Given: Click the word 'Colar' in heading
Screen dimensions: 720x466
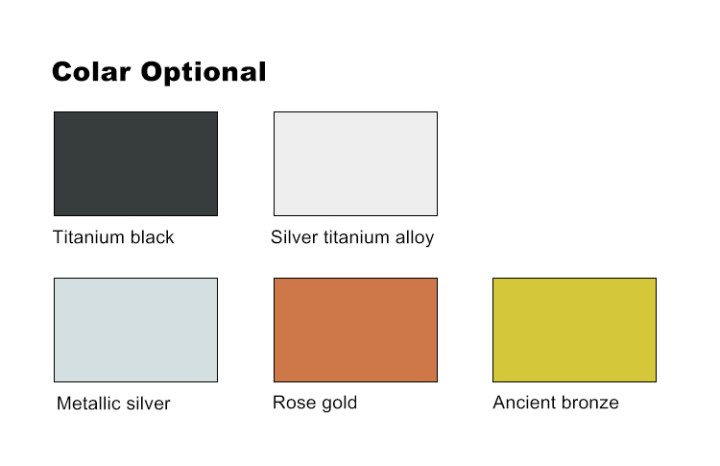Looking at the screenshot, I should [x=91, y=72].
